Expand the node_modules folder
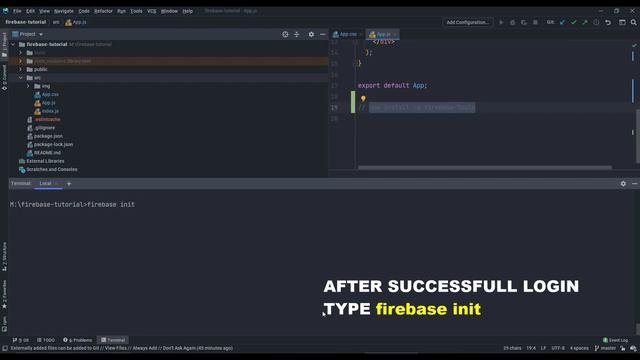640x360 pixels. (x=20, y=61)
